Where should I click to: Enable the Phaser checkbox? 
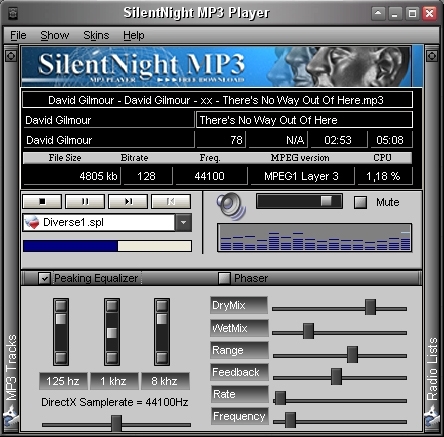click(224, 278)
